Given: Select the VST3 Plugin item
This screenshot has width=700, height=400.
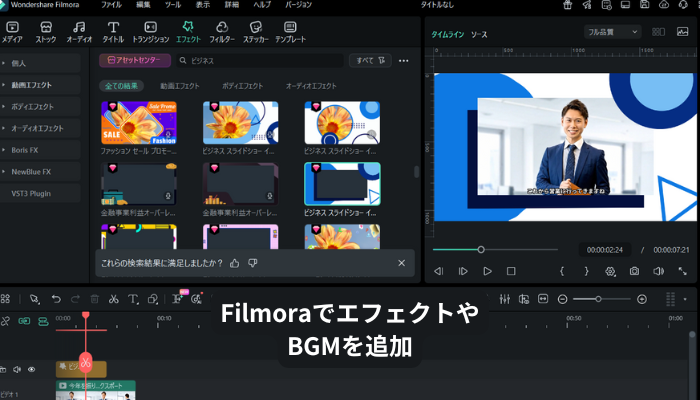Looking at the screenshot, I should pyautogui.click(x=40, y=193).
